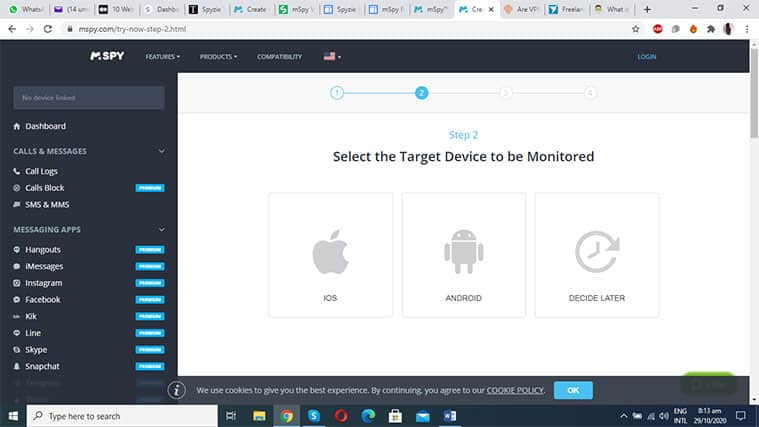The image size is (759, 427).
Task: Reload the page
Action: pos(47,29)
